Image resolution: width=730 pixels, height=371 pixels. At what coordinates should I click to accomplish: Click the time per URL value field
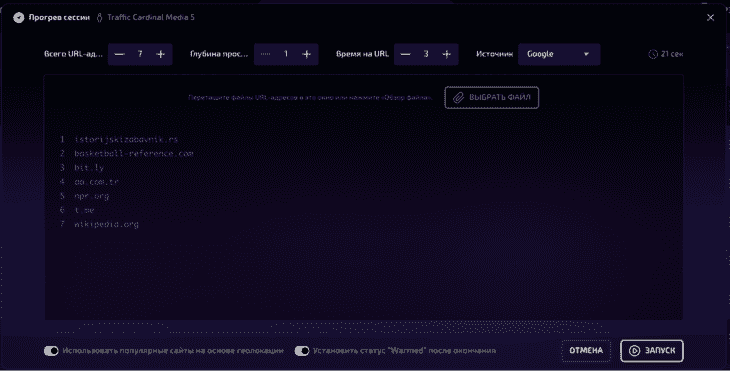coord(426,54)
